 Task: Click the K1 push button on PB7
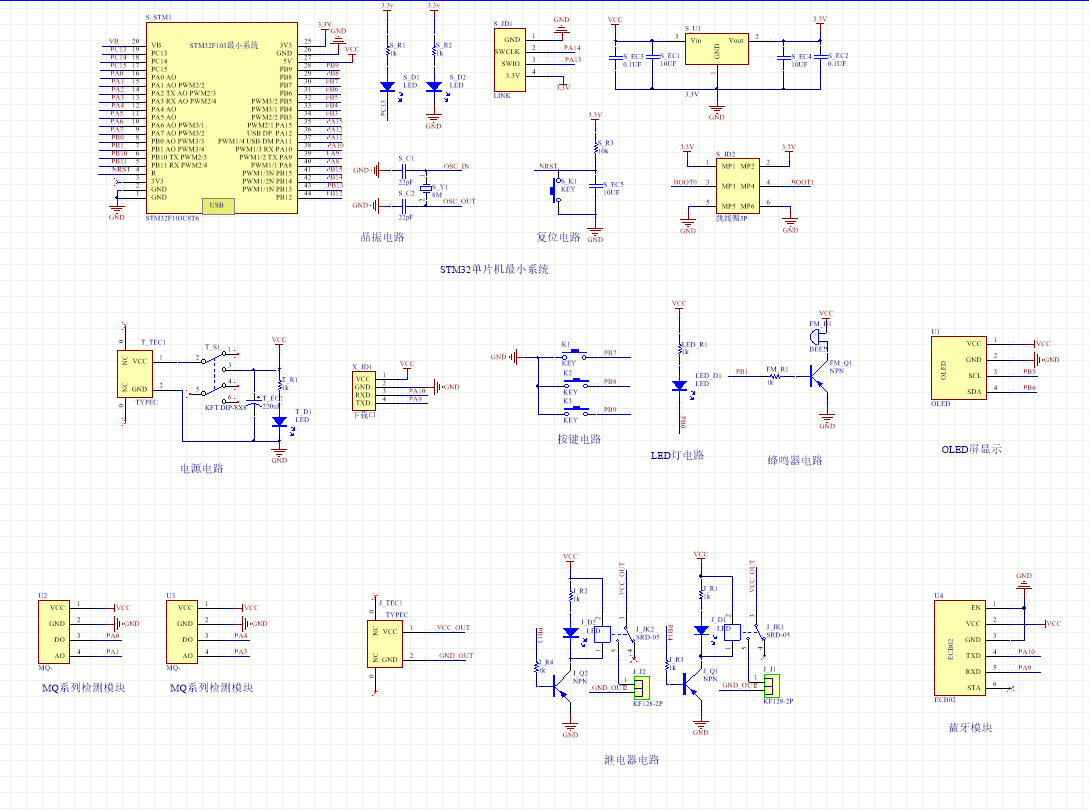click(x=575, y=354)
